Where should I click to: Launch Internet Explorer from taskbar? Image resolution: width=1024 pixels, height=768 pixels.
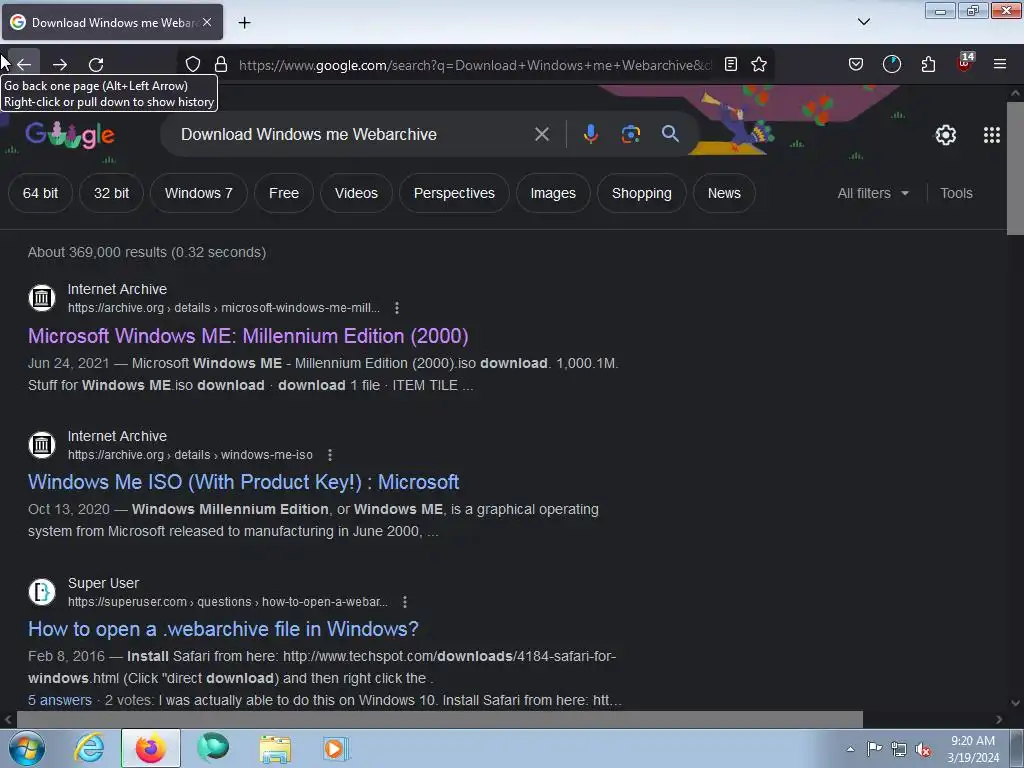[x=89, y=748]
